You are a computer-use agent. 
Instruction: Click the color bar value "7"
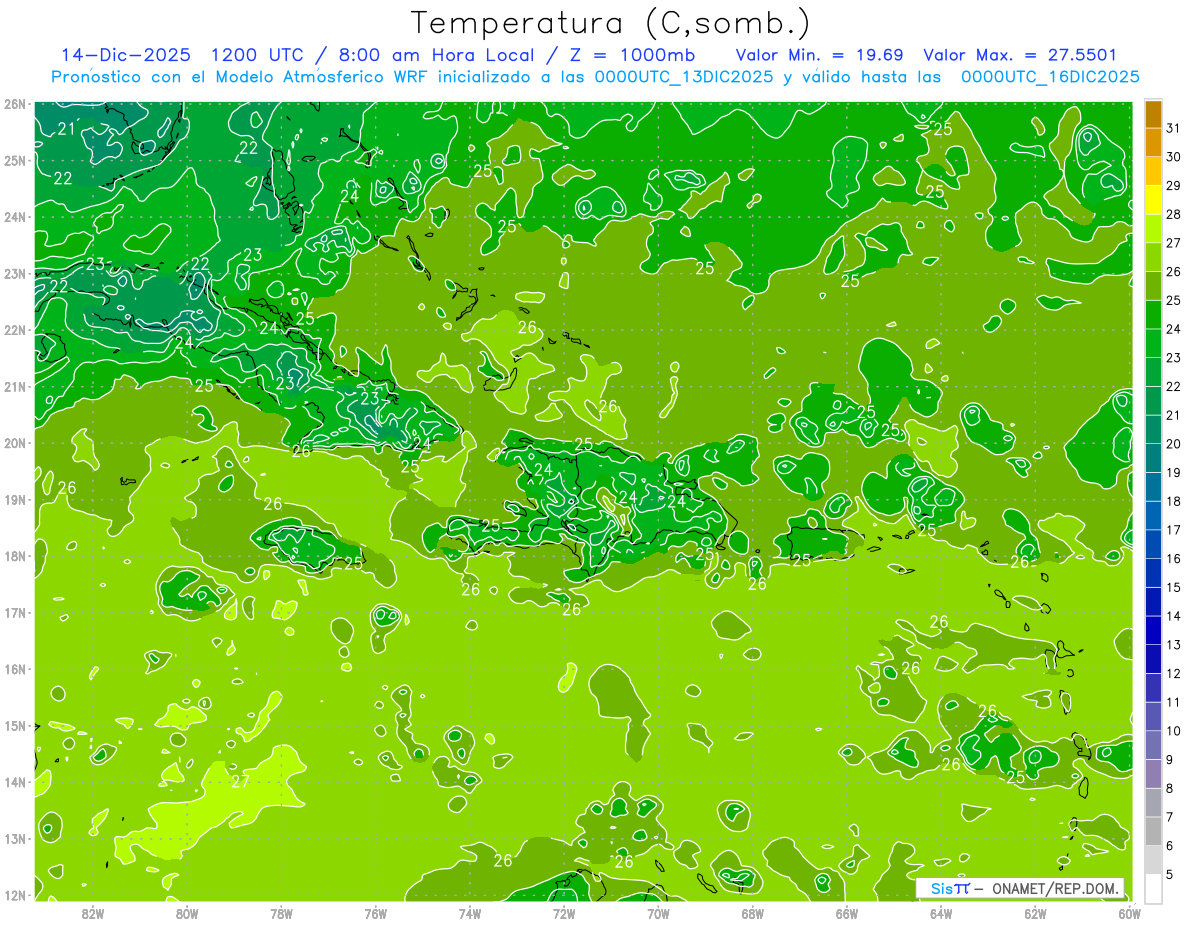(x=1170, y=817)
